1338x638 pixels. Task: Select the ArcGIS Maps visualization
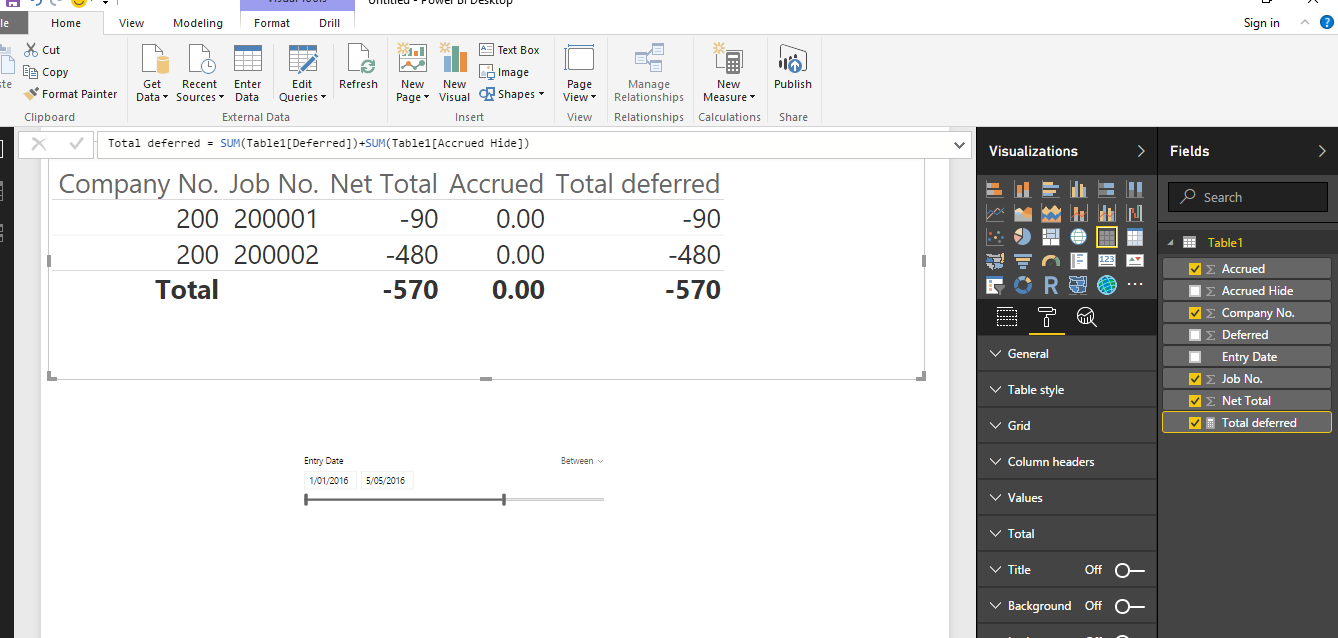click(1107, 285)
